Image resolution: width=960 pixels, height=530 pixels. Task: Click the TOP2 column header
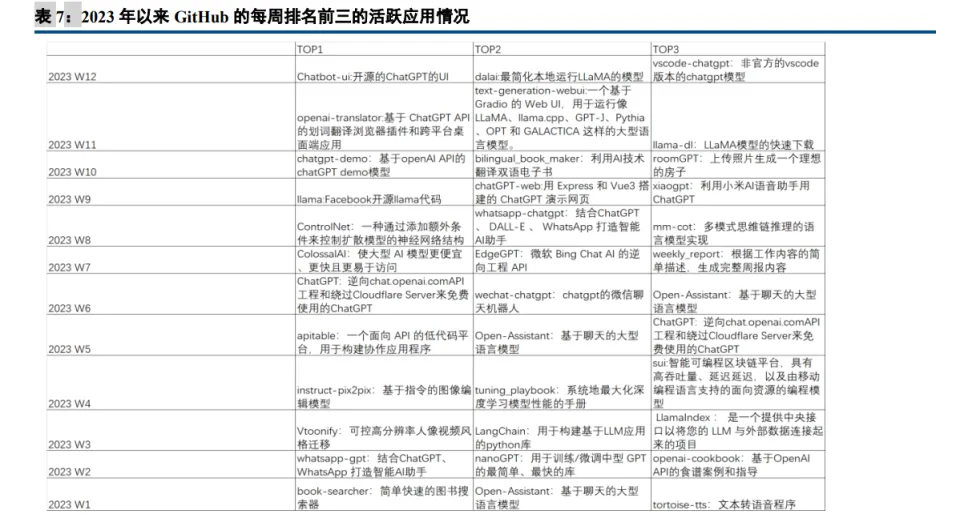point(488,49)
